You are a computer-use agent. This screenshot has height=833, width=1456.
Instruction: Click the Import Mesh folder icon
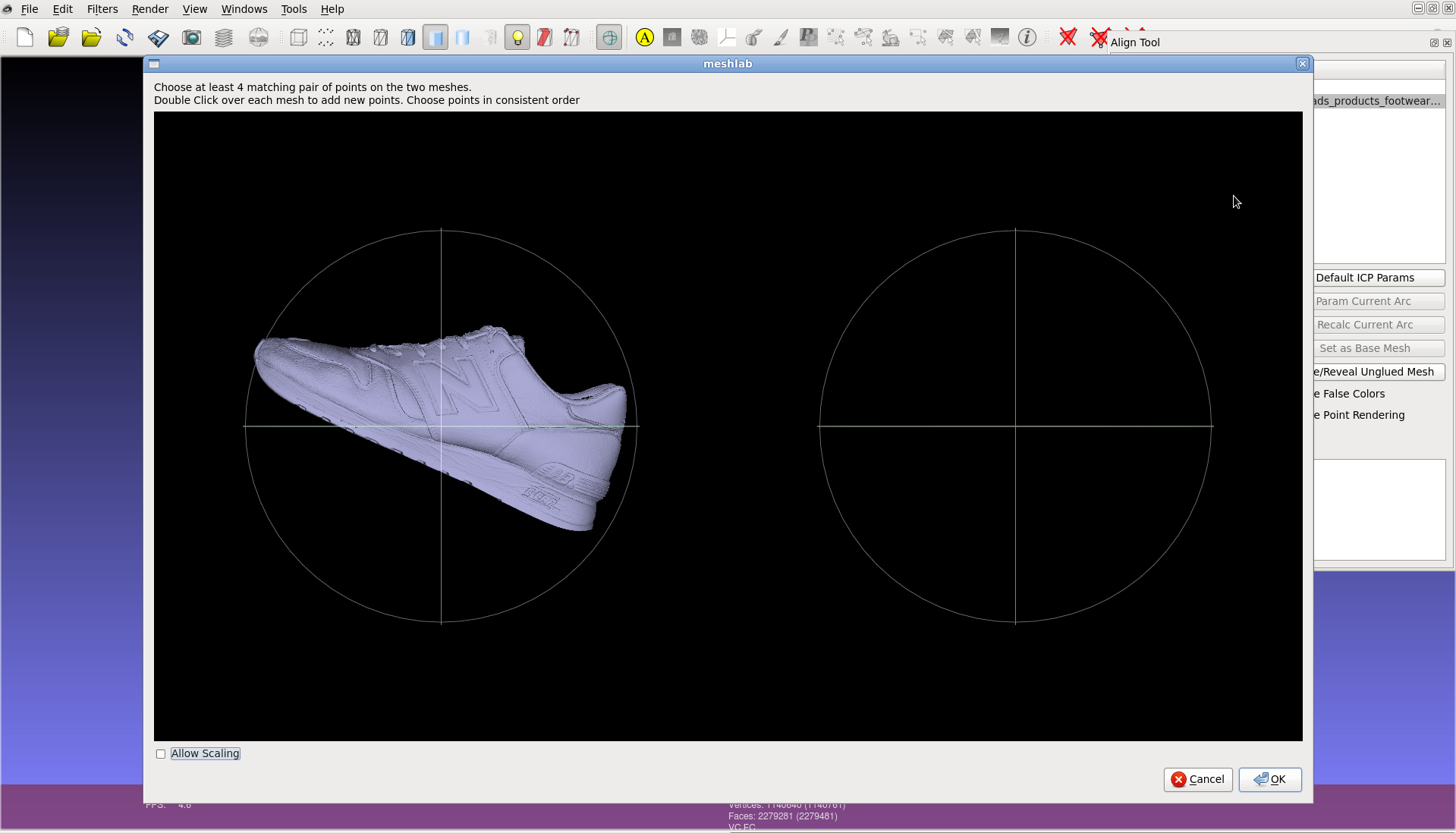[x=92, y=37]
